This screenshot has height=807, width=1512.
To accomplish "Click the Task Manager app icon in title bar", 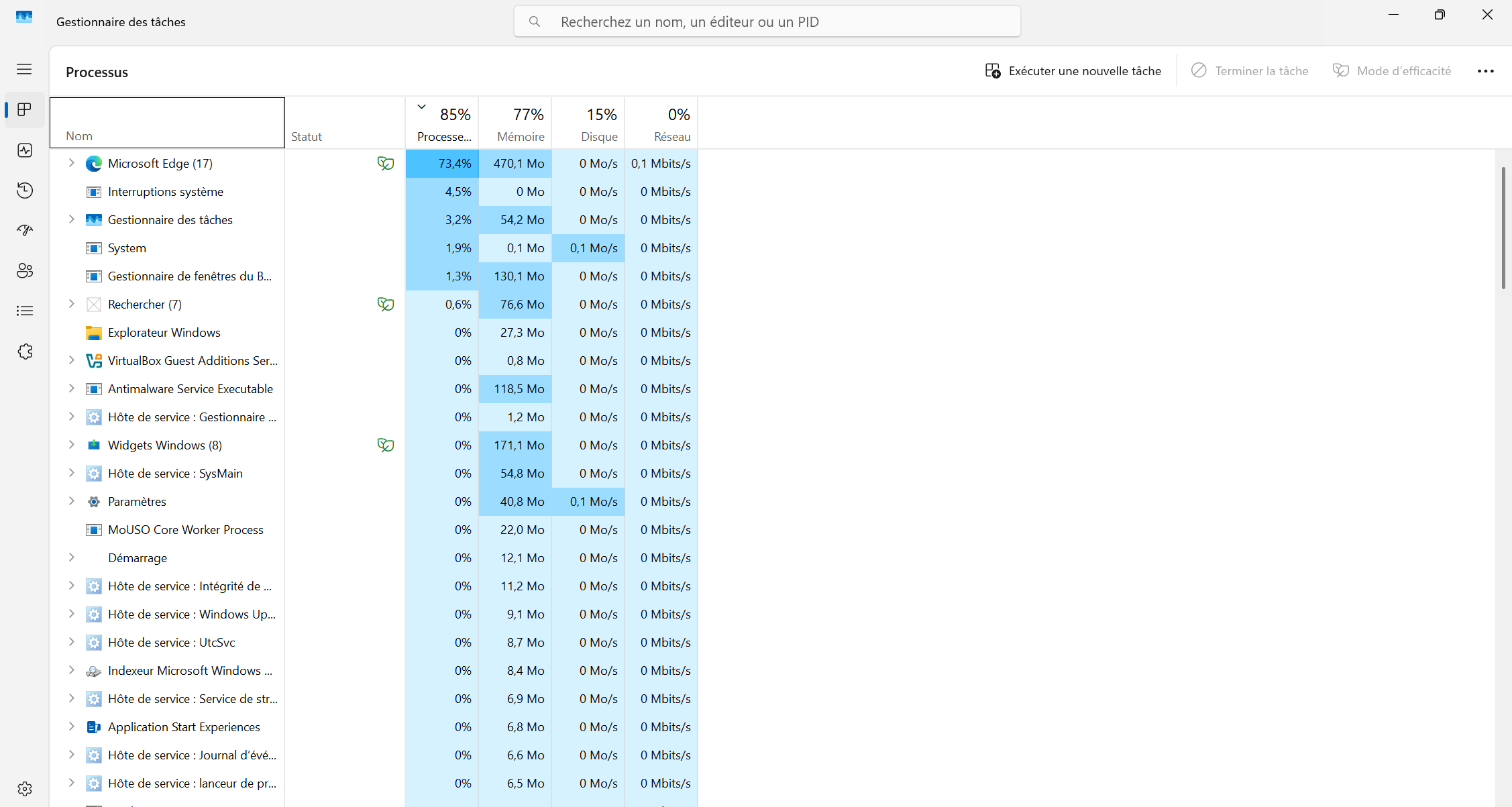I will click(x=24, y=17).
